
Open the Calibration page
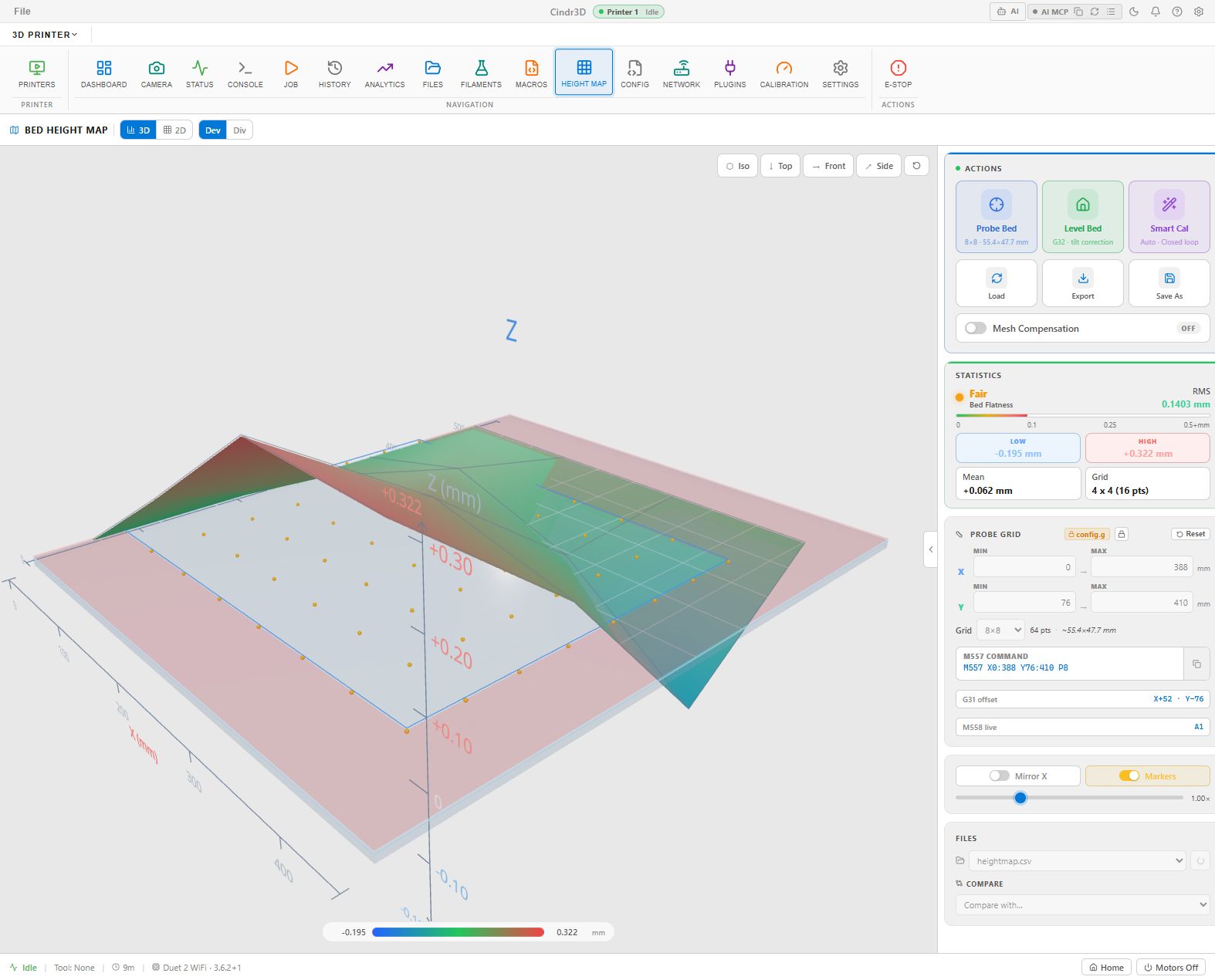(x=784, y=74)
